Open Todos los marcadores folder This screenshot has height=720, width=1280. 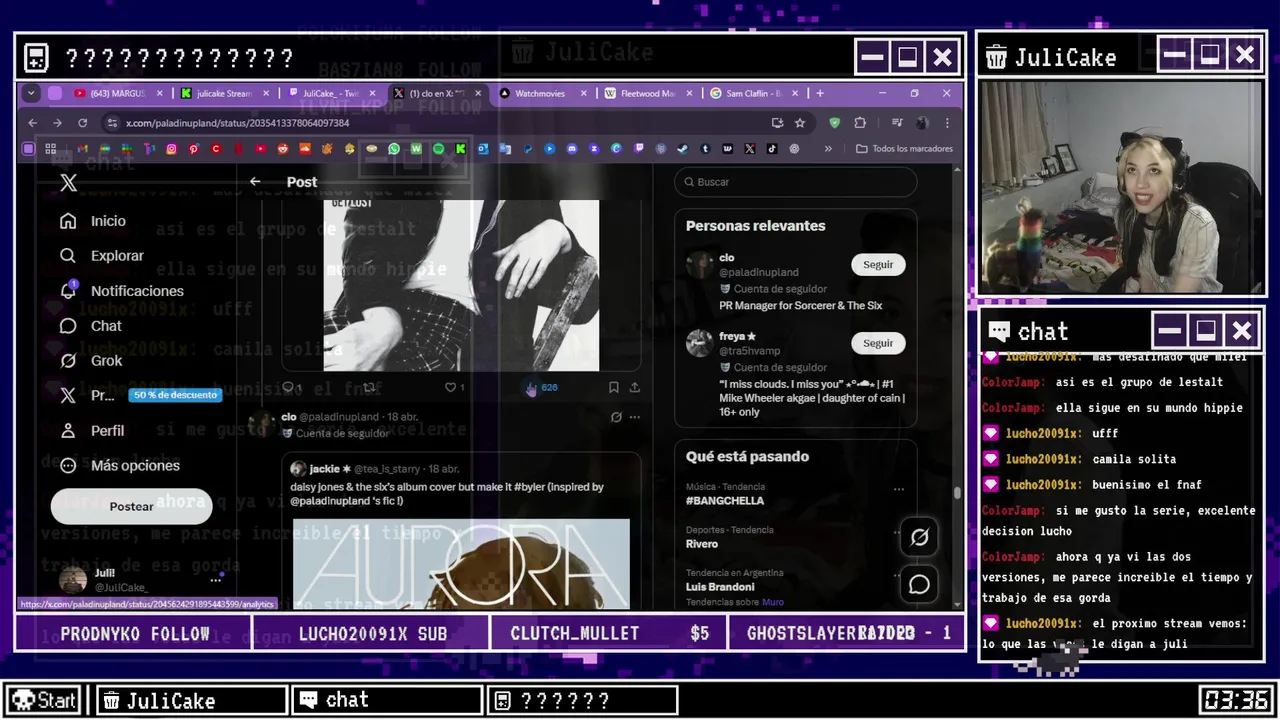coord(905,149)
